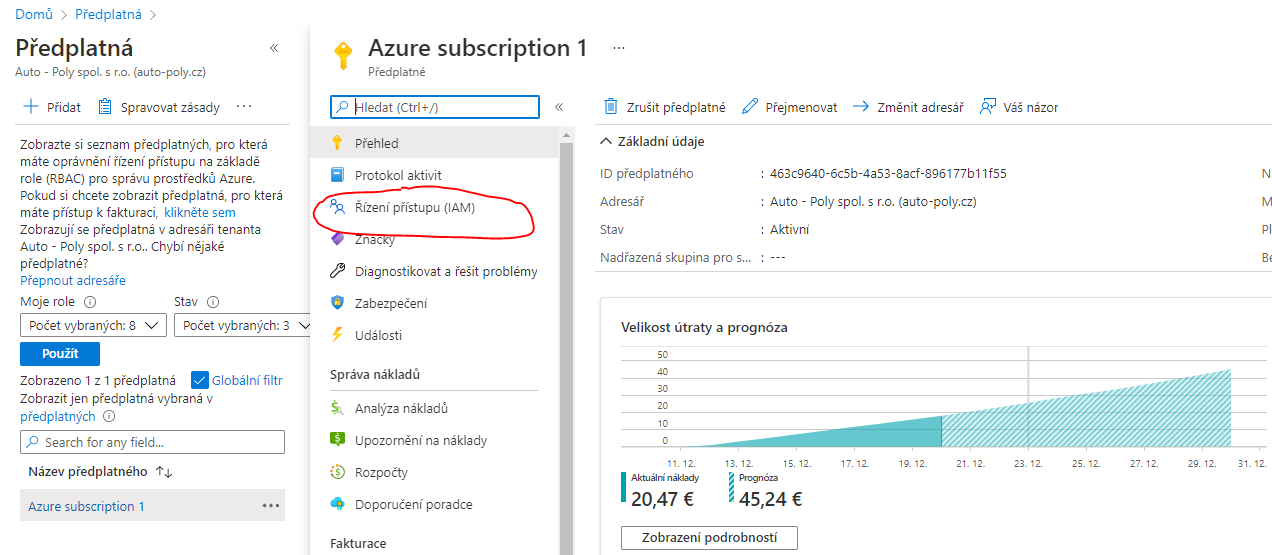Open the Moje role dropdown
Screen dimensions: 1272x555
[x=92, y=325]
